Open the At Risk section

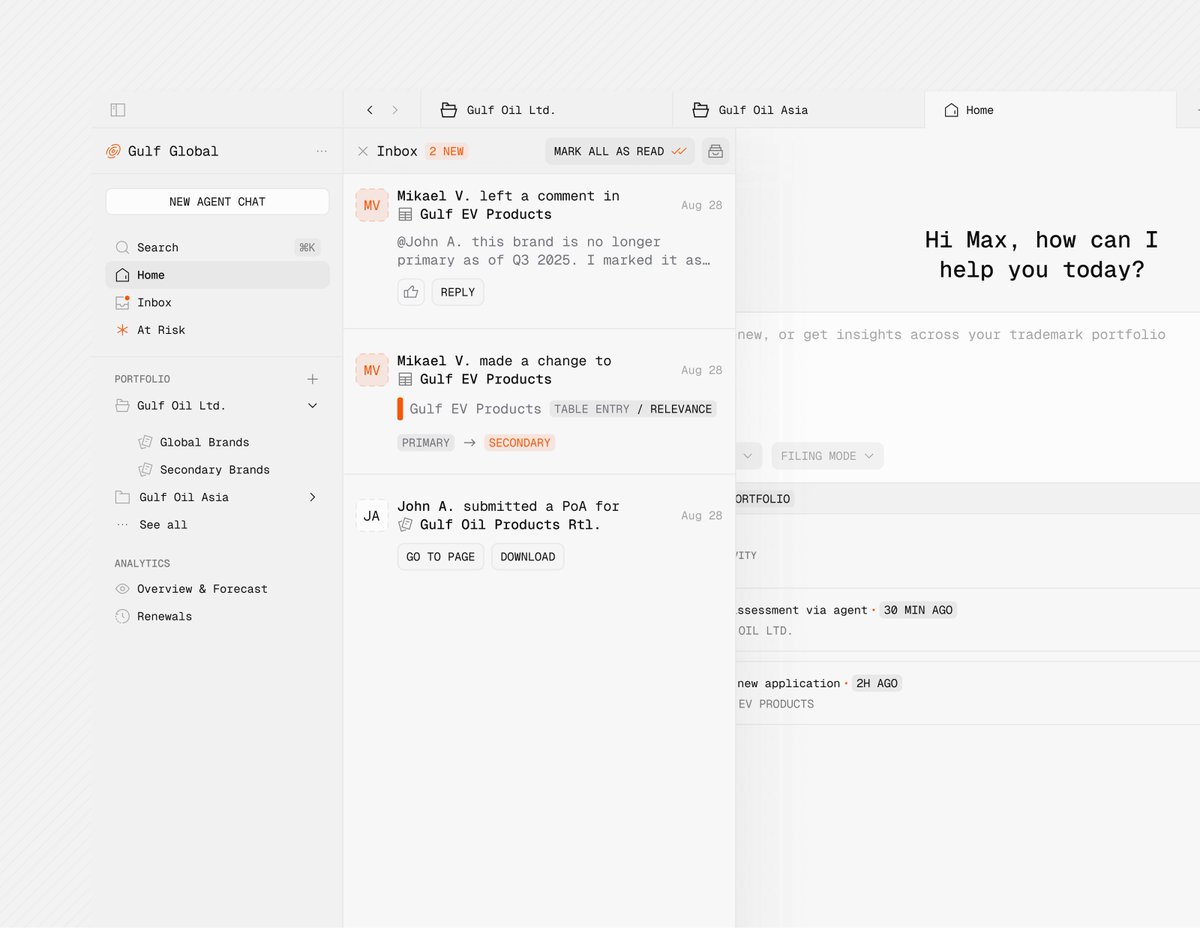tap(217, 330)
